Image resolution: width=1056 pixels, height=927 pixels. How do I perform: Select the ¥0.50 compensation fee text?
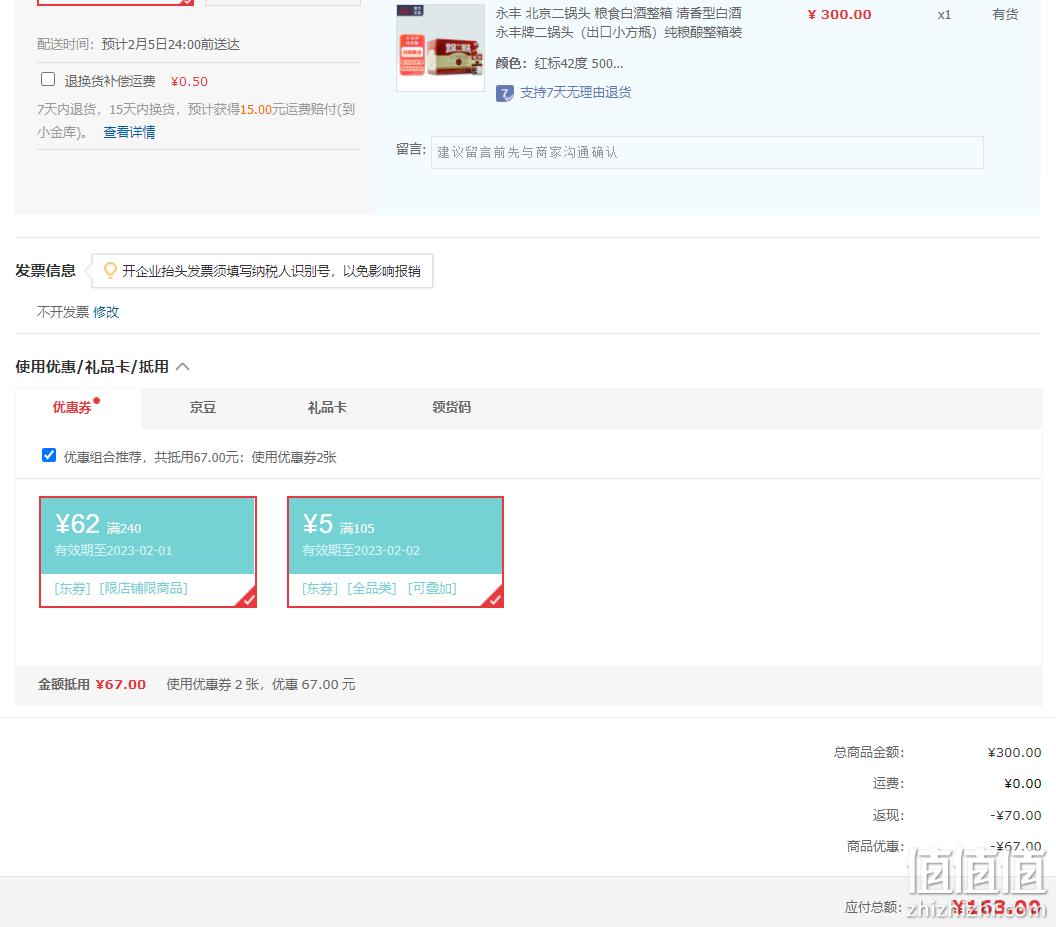click(189, 82)
